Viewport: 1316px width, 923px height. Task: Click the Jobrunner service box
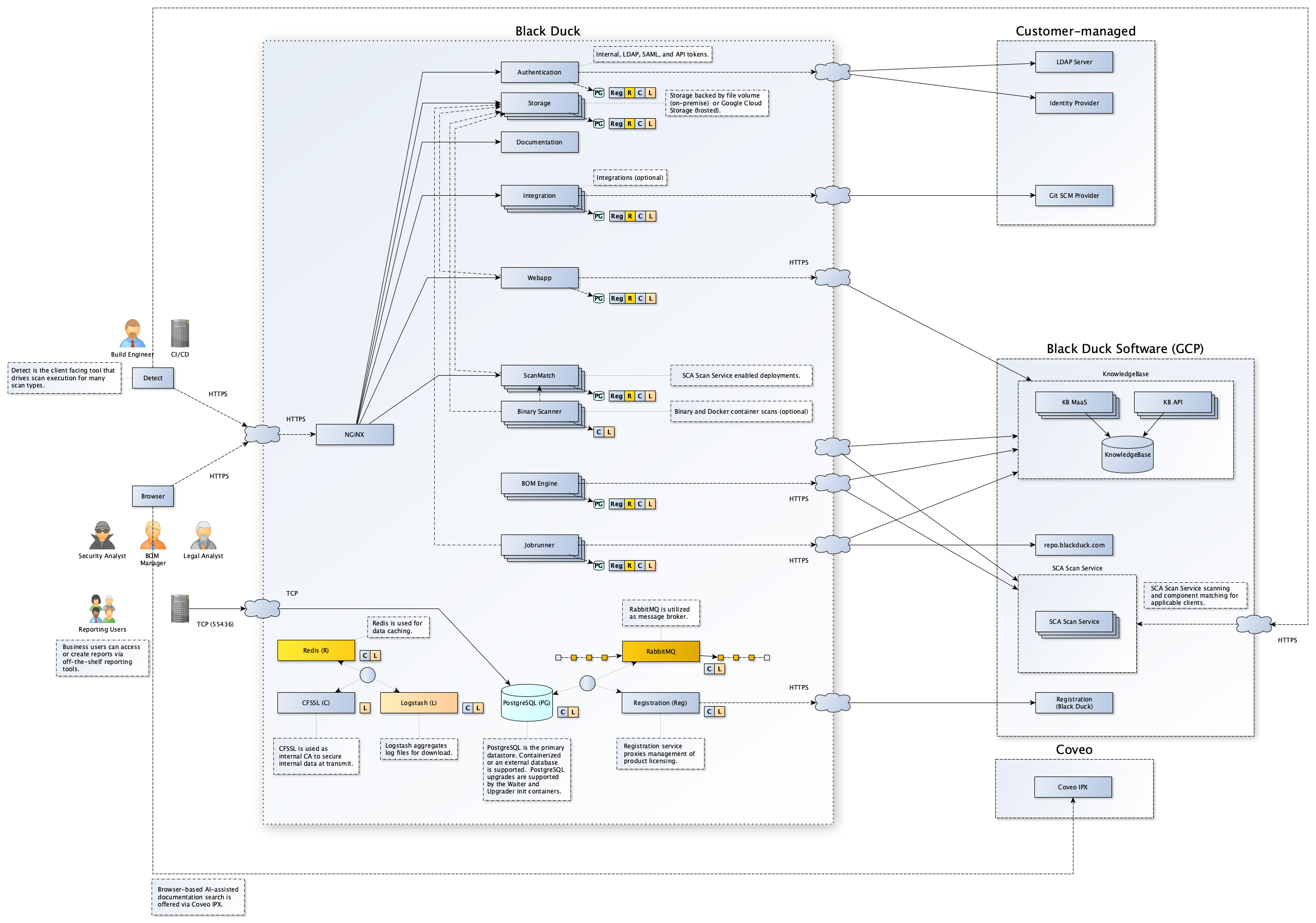point(539,545)
